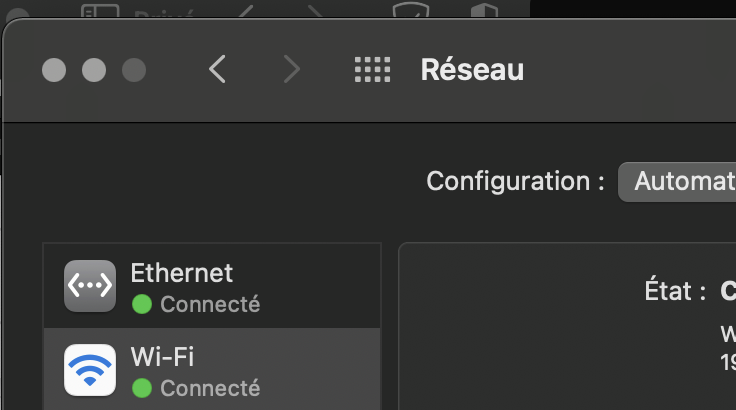Image resolution: width=736 pixels, height=410 pixels.
Task: Click the half-filled shield icon behind the window
Action: coord(483,12)
